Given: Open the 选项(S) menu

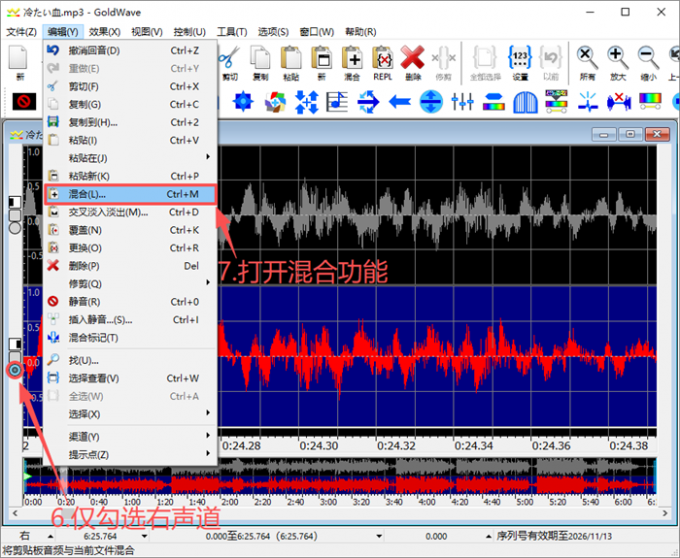Looking at the screenshot, I should [x=273, y=32].
